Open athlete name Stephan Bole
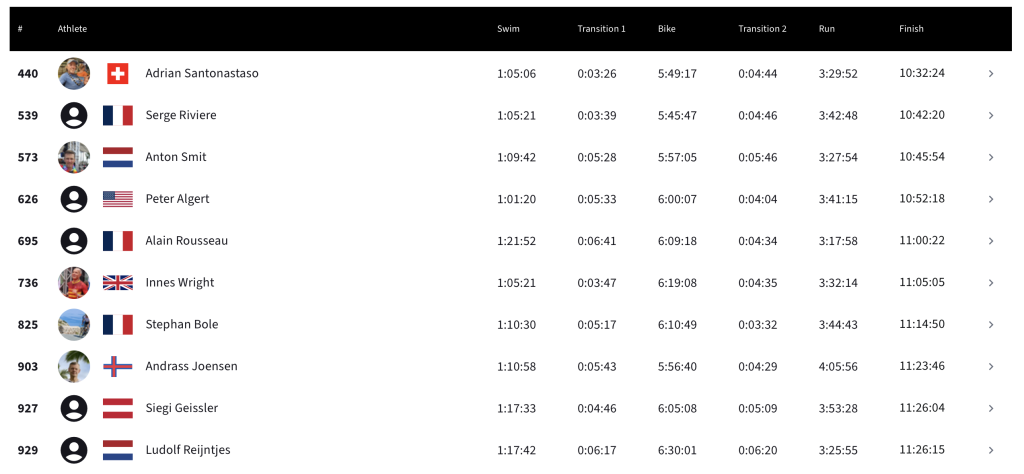1024x474 pixels. [182, 324]
